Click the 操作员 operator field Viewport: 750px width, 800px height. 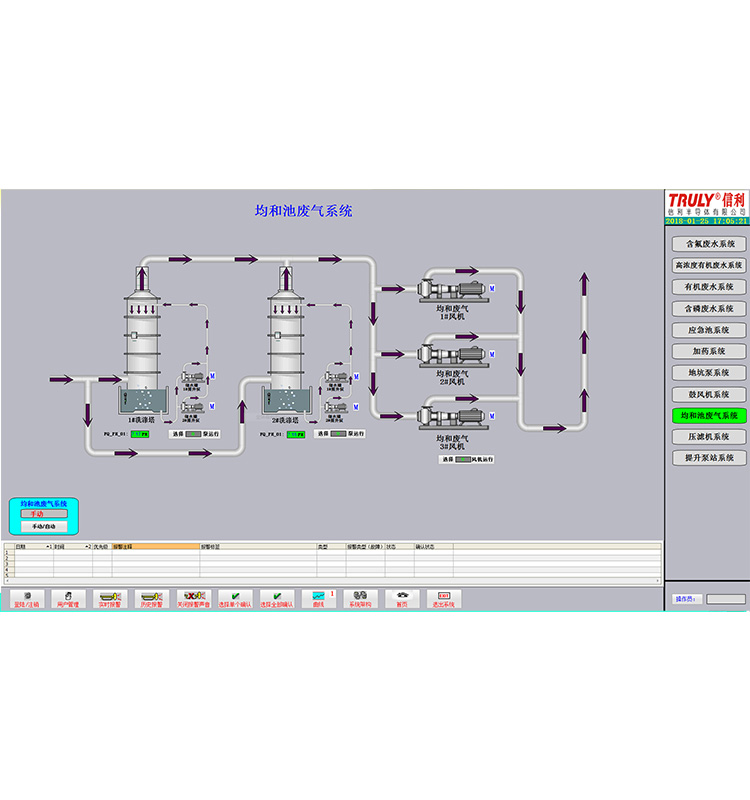725,599
